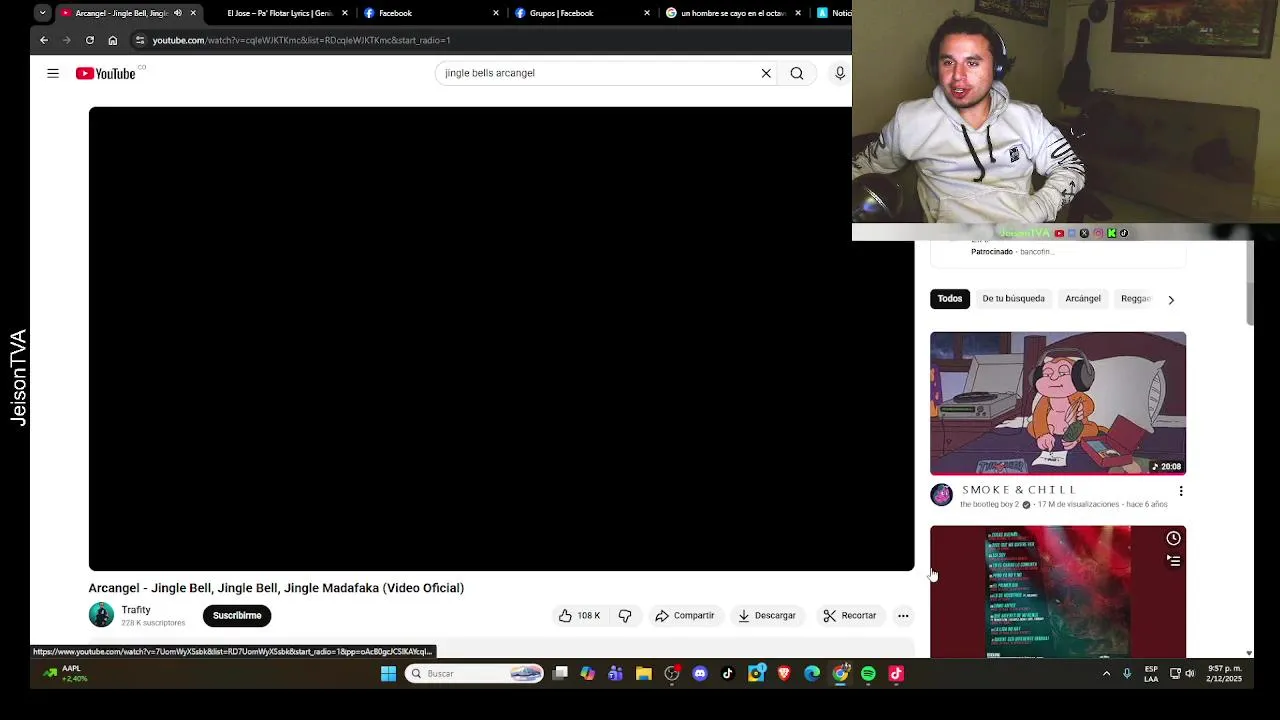Open Discord from the taskbar

[700, 674]
